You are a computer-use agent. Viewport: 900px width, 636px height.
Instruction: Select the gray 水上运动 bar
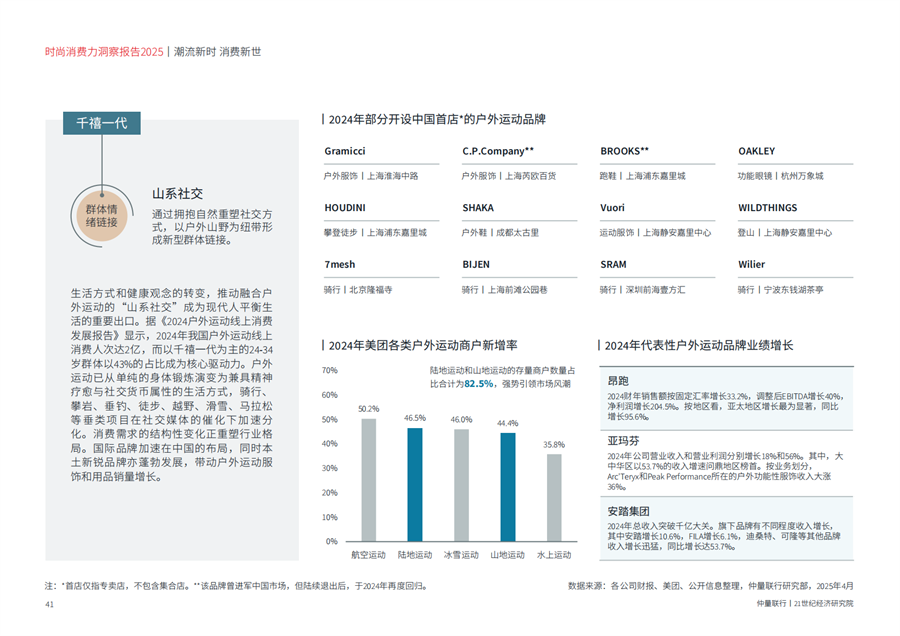tap(554, 498)
